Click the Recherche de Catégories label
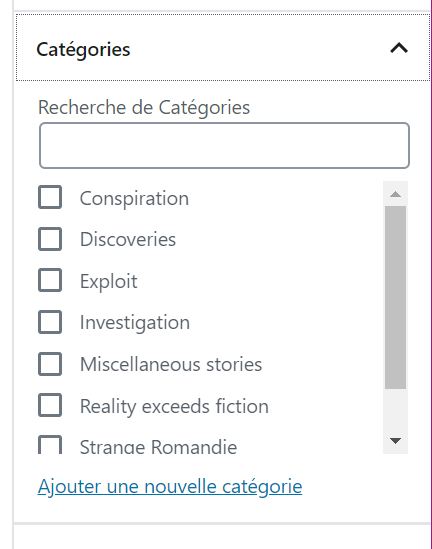Image resolution: width=432 pixels, height=549 pixels. pyautogui.click(x=144, y=107)
